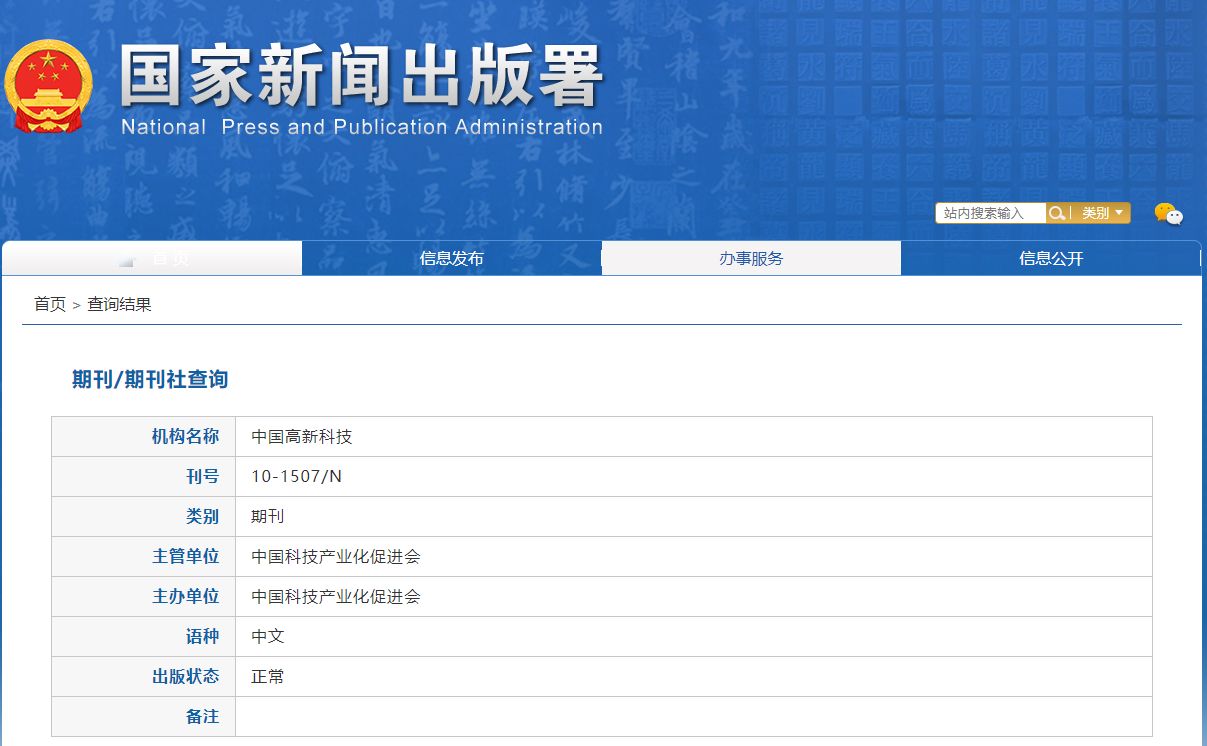The width and height of the screenshot is (1207, 746).
Task: Click the national emblem logo
Action: pyautogui.click(x=47, y=87)
